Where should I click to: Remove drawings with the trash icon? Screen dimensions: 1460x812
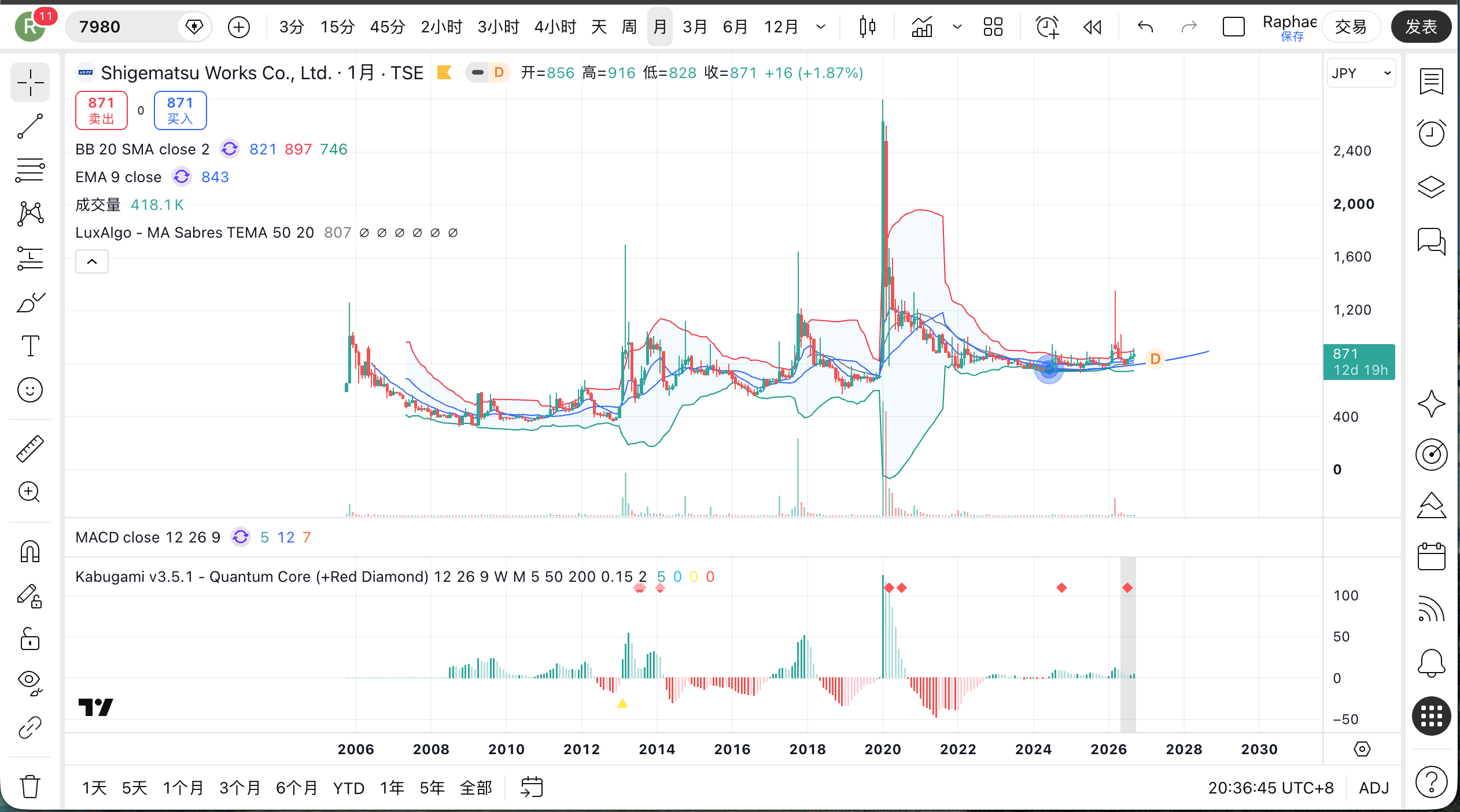[x=30, y=787]
